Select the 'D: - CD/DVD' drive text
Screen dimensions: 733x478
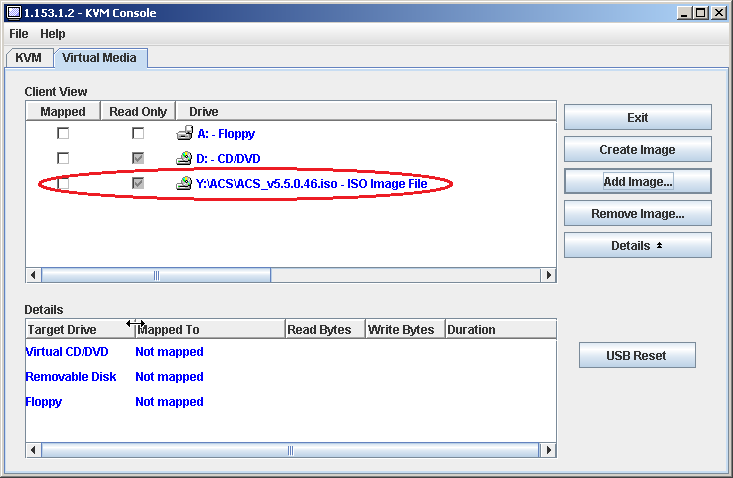coord(228,159)
